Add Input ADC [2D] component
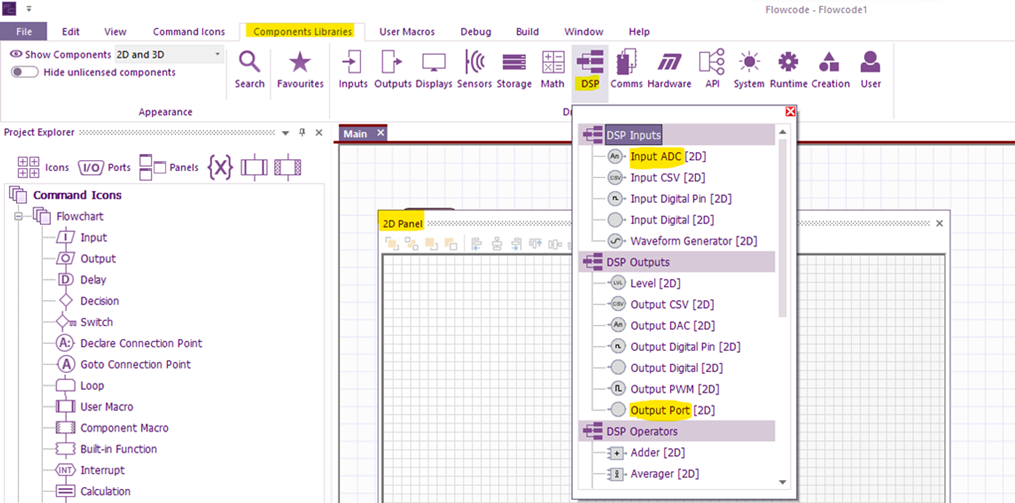This screenshot has height=503, width=1015. pyautogui.click(x=657, y=156)
